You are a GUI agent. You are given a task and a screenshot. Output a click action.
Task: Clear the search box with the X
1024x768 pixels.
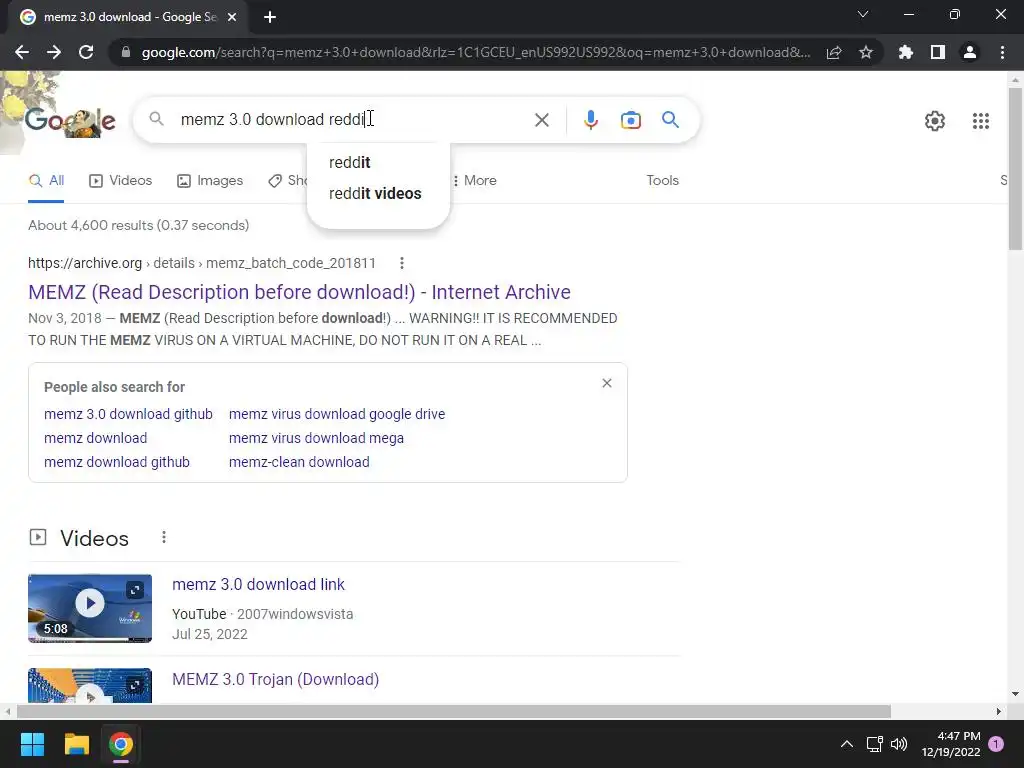point(541,120)
